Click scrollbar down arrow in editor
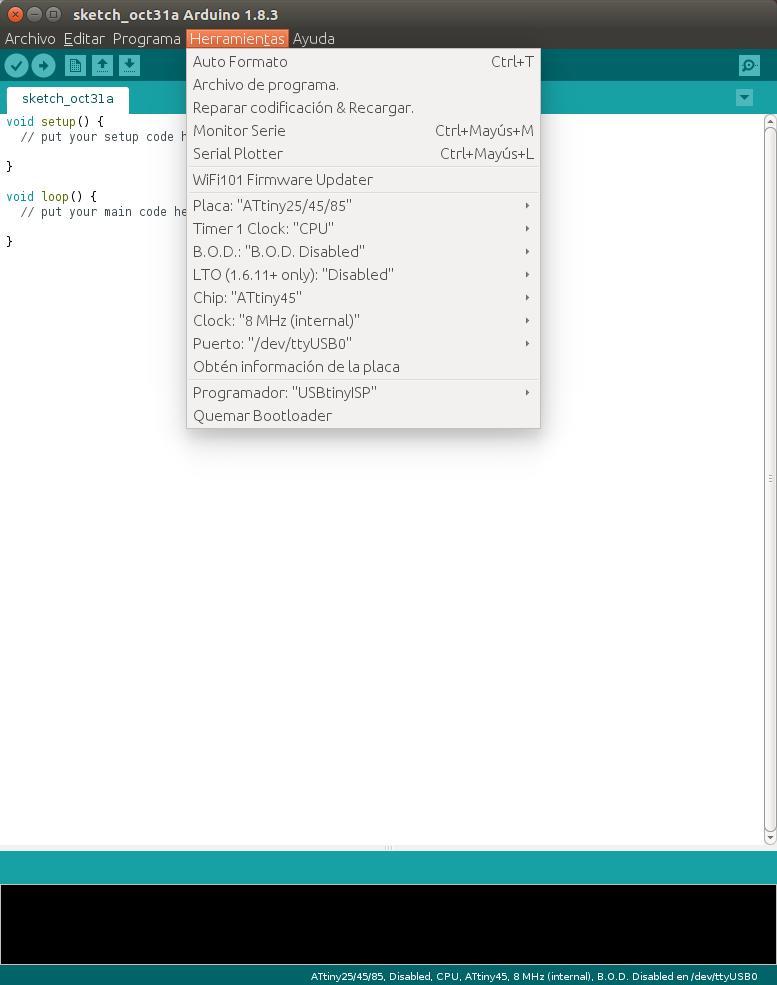The height and width of the screenshot is (985, 777). (770, 838)
